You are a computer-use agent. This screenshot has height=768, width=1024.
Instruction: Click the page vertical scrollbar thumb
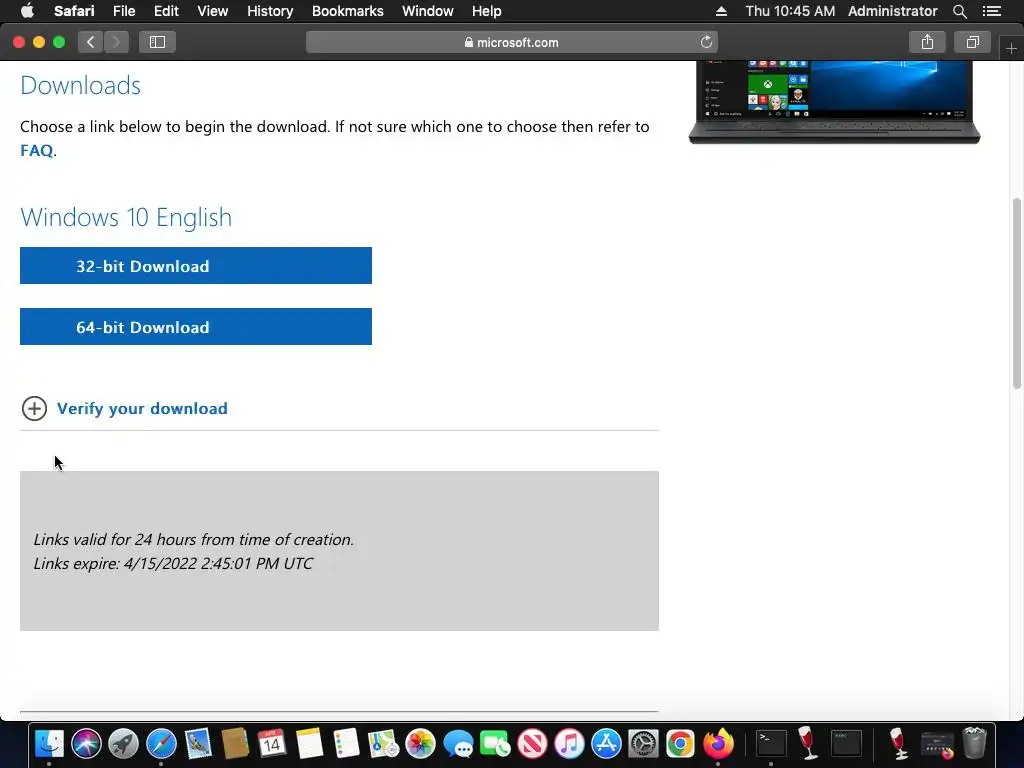click(1017, 293)
